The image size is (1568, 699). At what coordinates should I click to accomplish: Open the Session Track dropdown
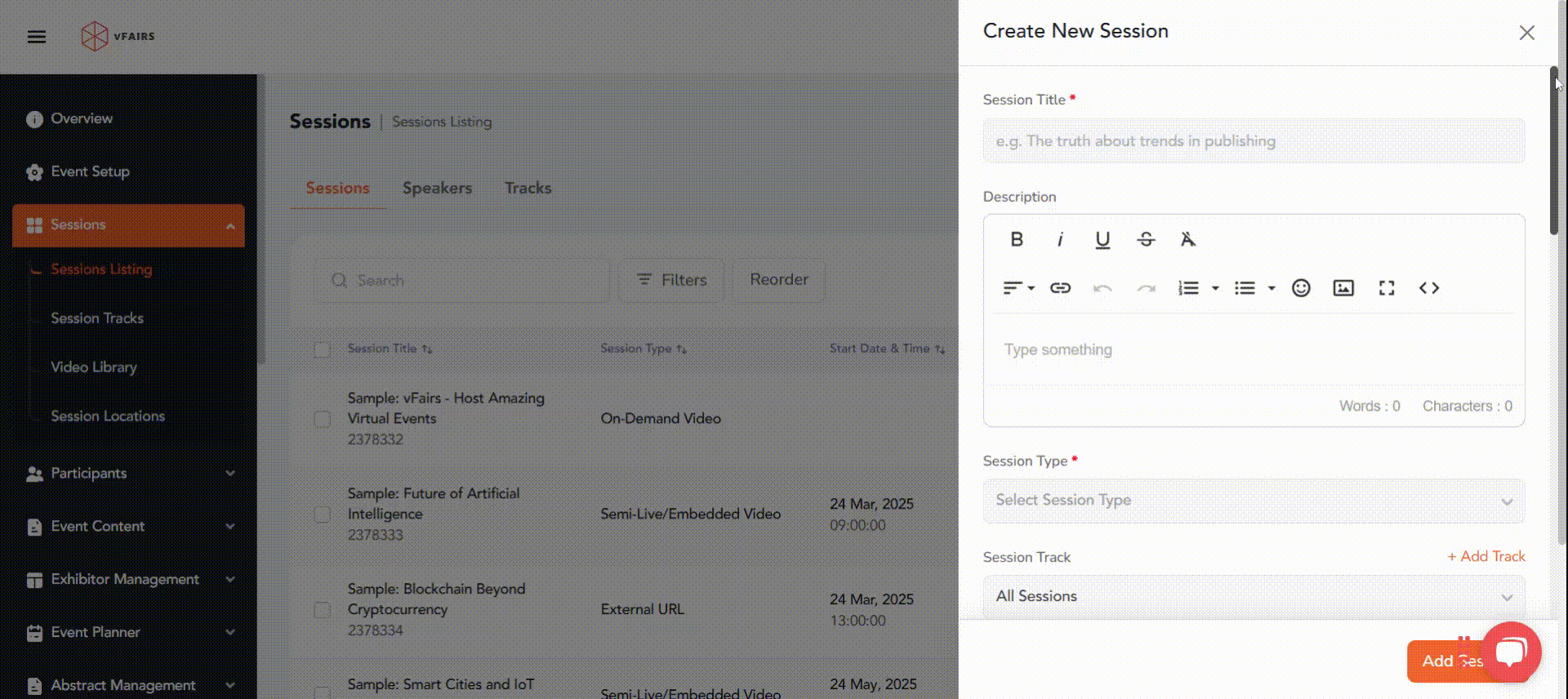(x=1253, y=597)
